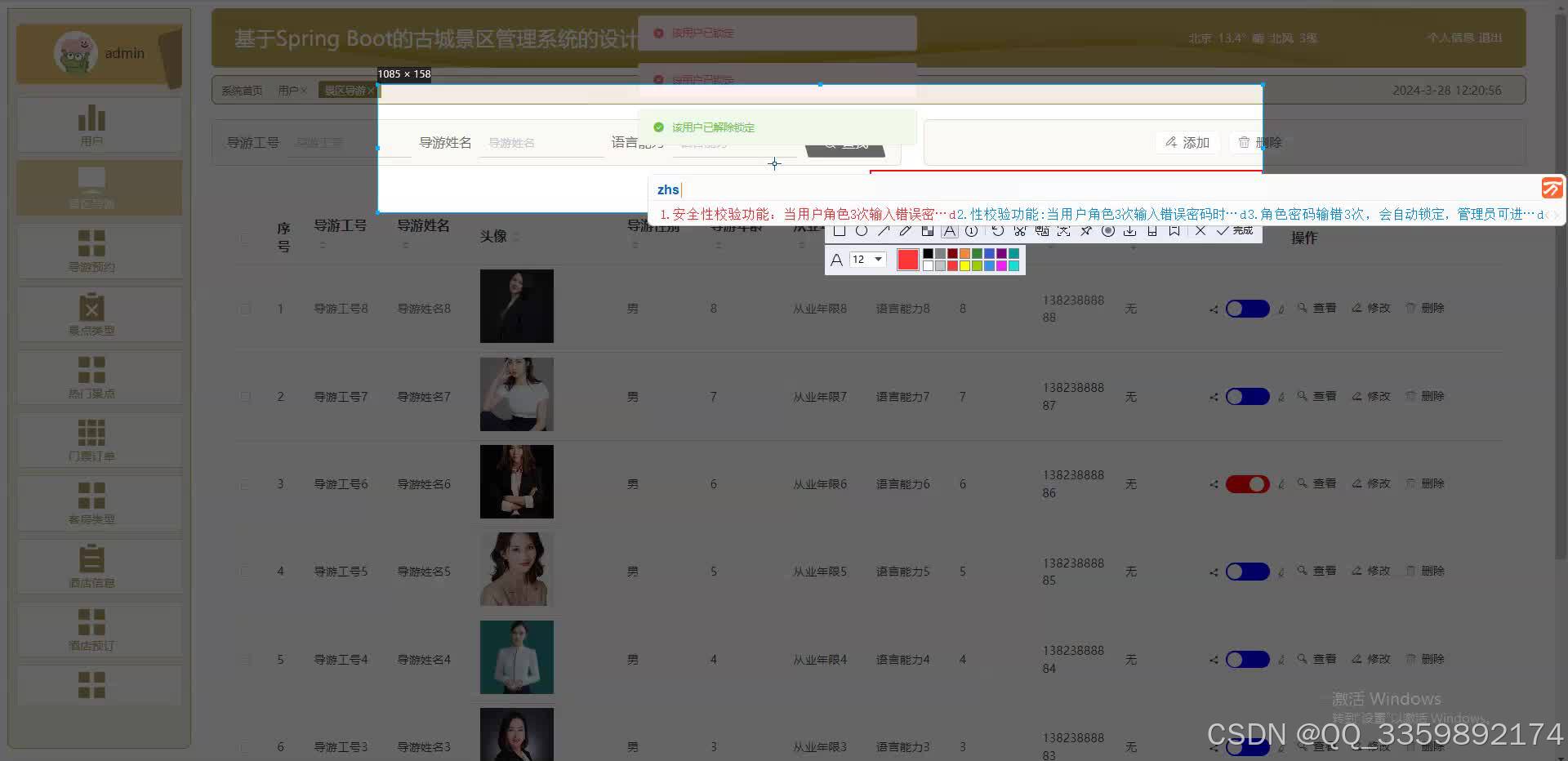1568x761 pixels.
Task: Click the 导游姓名 search input
Action: 541,143
